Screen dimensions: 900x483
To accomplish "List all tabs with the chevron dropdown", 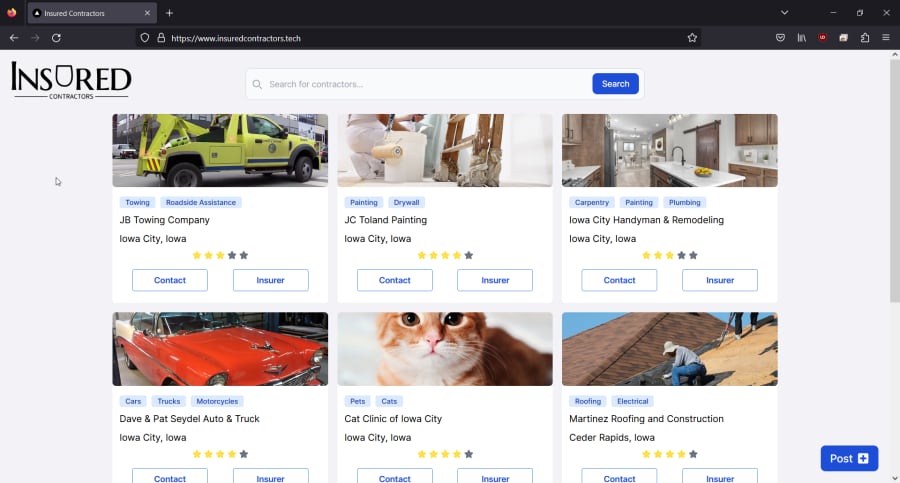I will (x=785, y=13).
